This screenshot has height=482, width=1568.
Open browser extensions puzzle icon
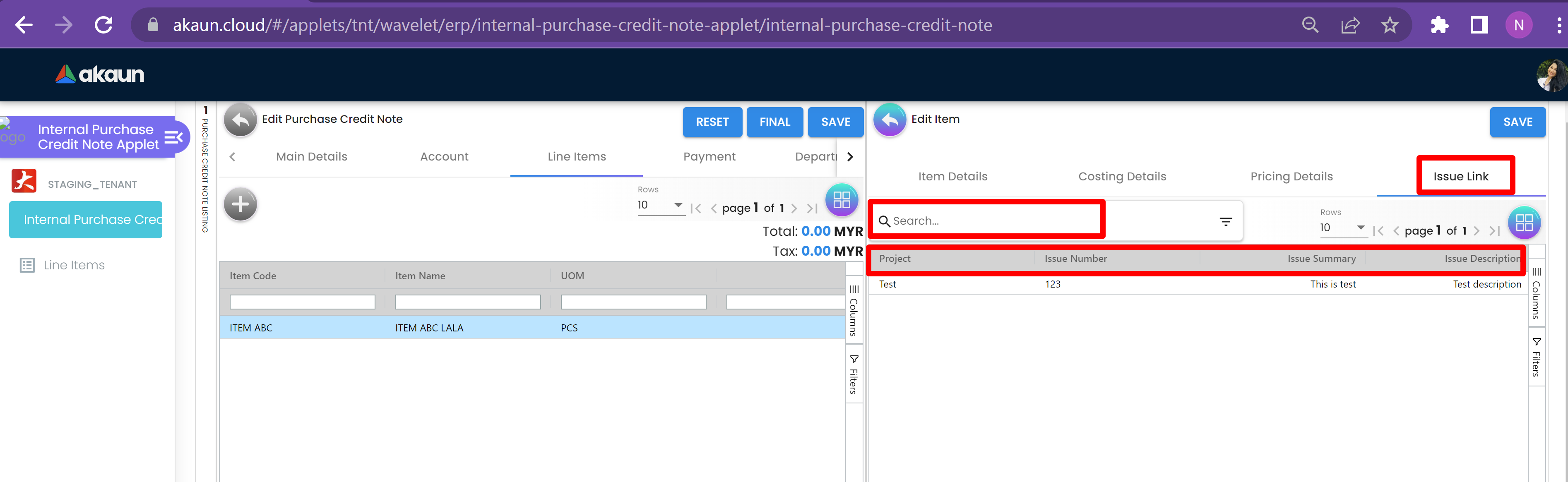click(1439, 25)
